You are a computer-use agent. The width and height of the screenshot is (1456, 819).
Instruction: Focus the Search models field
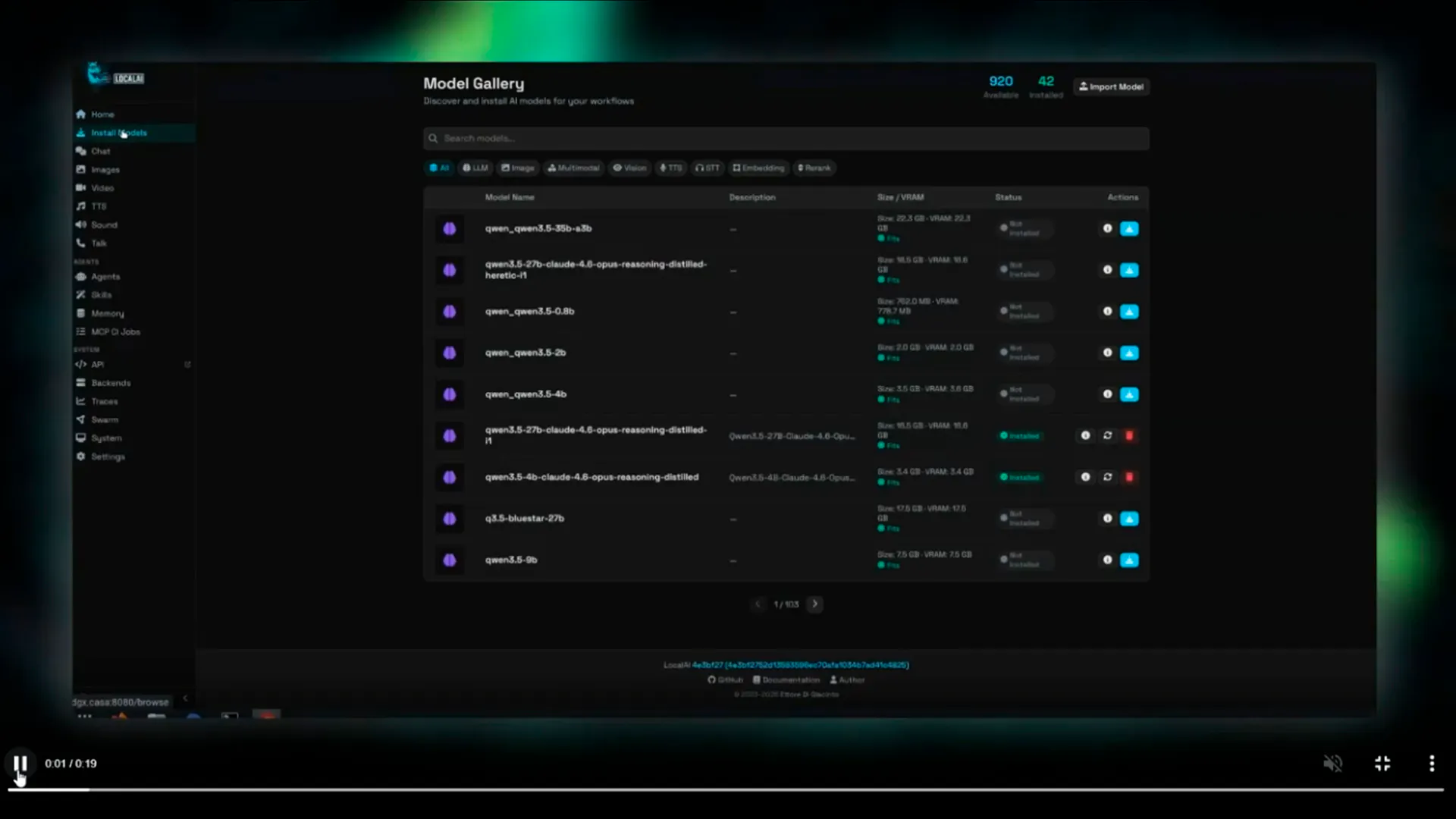coord(786,139)
